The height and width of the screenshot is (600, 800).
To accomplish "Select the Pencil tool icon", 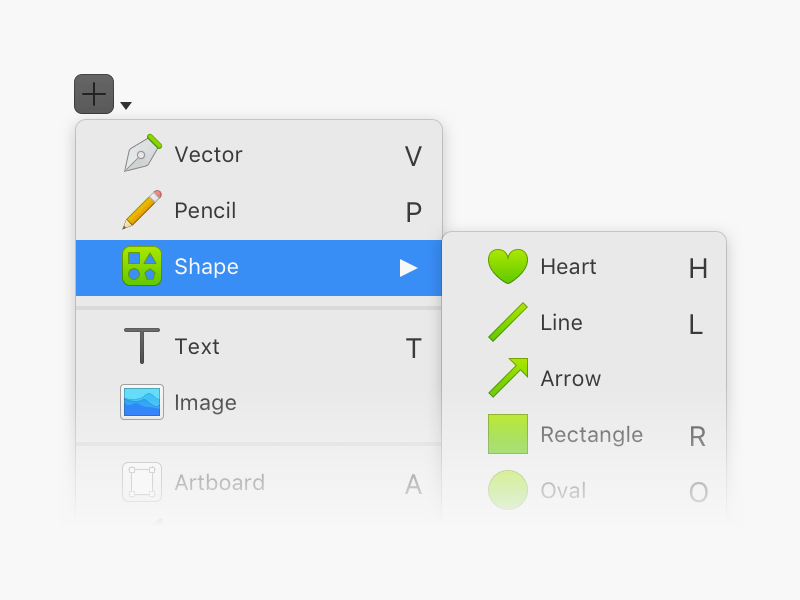I will pos(144,210).
